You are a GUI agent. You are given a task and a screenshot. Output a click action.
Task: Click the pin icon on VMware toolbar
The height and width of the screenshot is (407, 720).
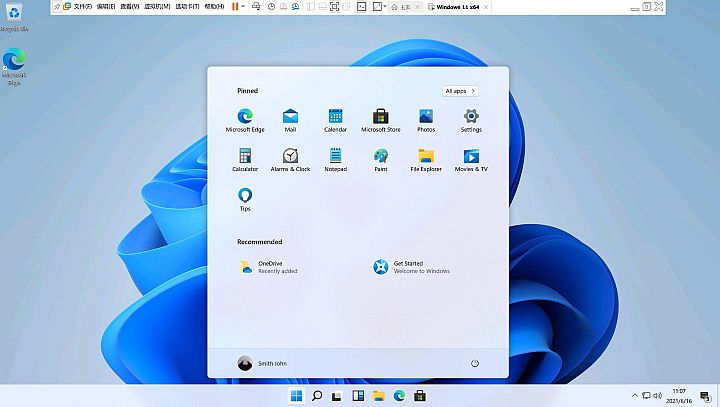tap(57, 7)
